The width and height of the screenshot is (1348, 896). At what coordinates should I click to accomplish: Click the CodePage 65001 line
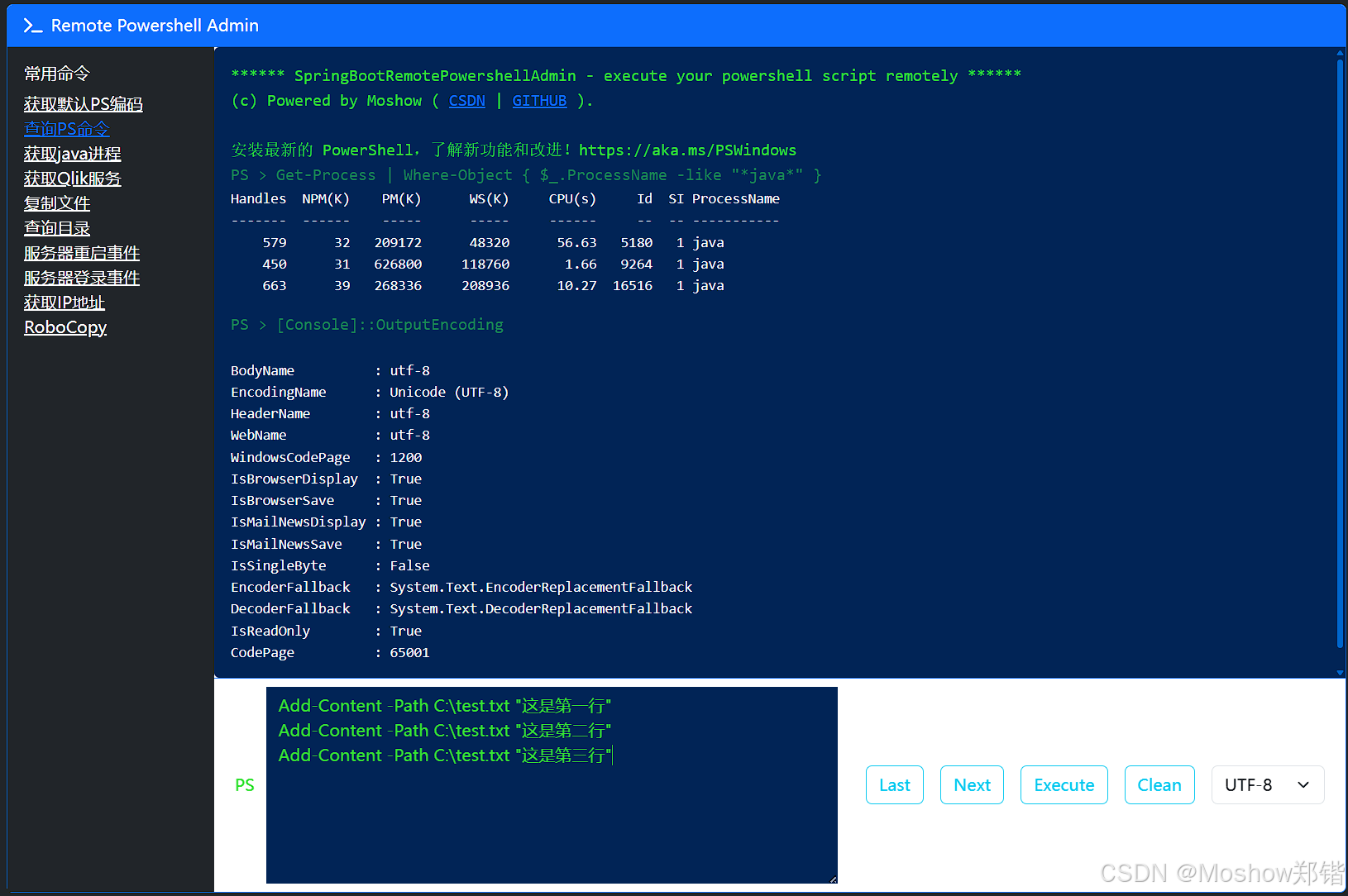[330, 652]
